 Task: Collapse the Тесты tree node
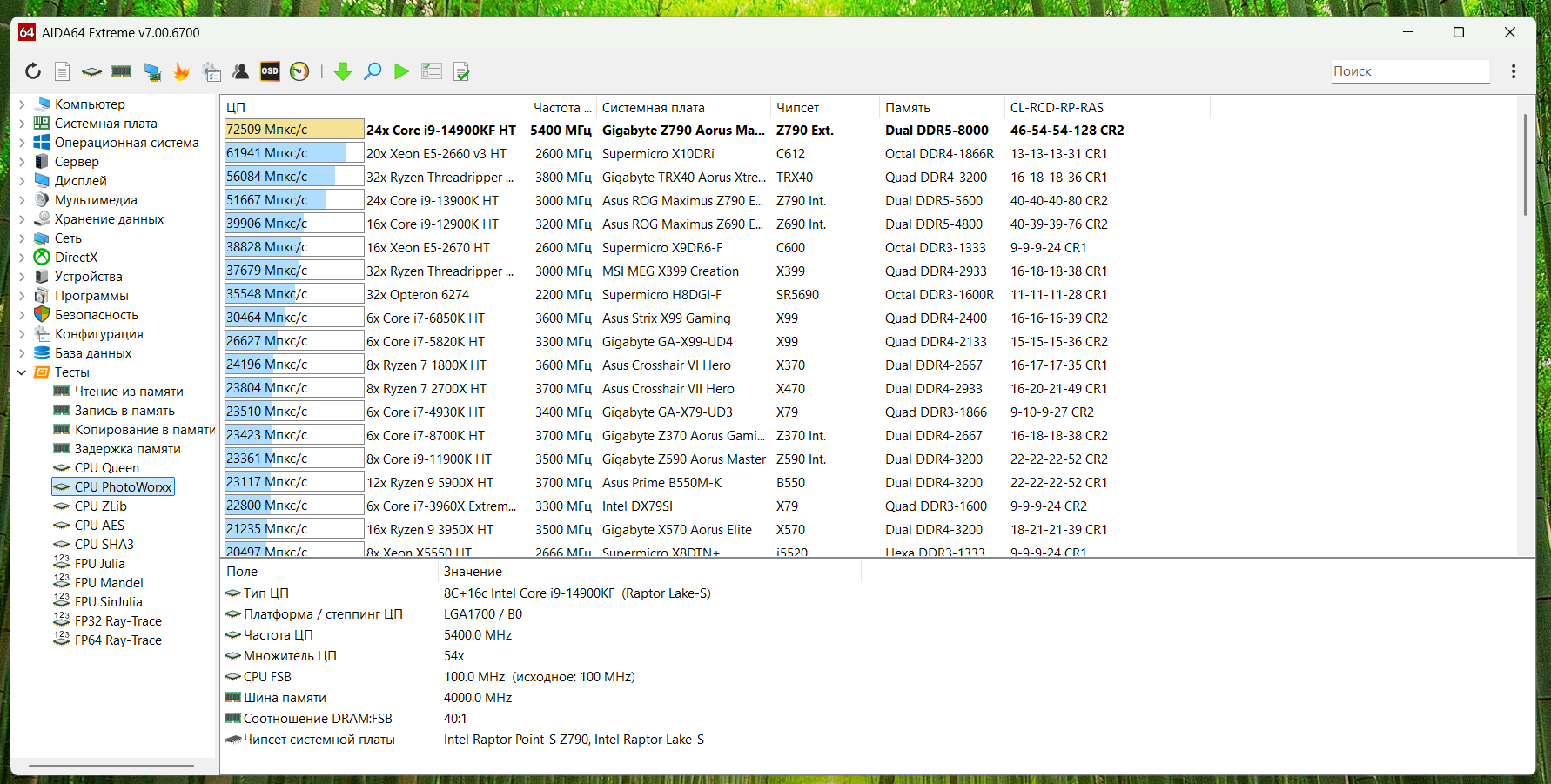(22, 372)
